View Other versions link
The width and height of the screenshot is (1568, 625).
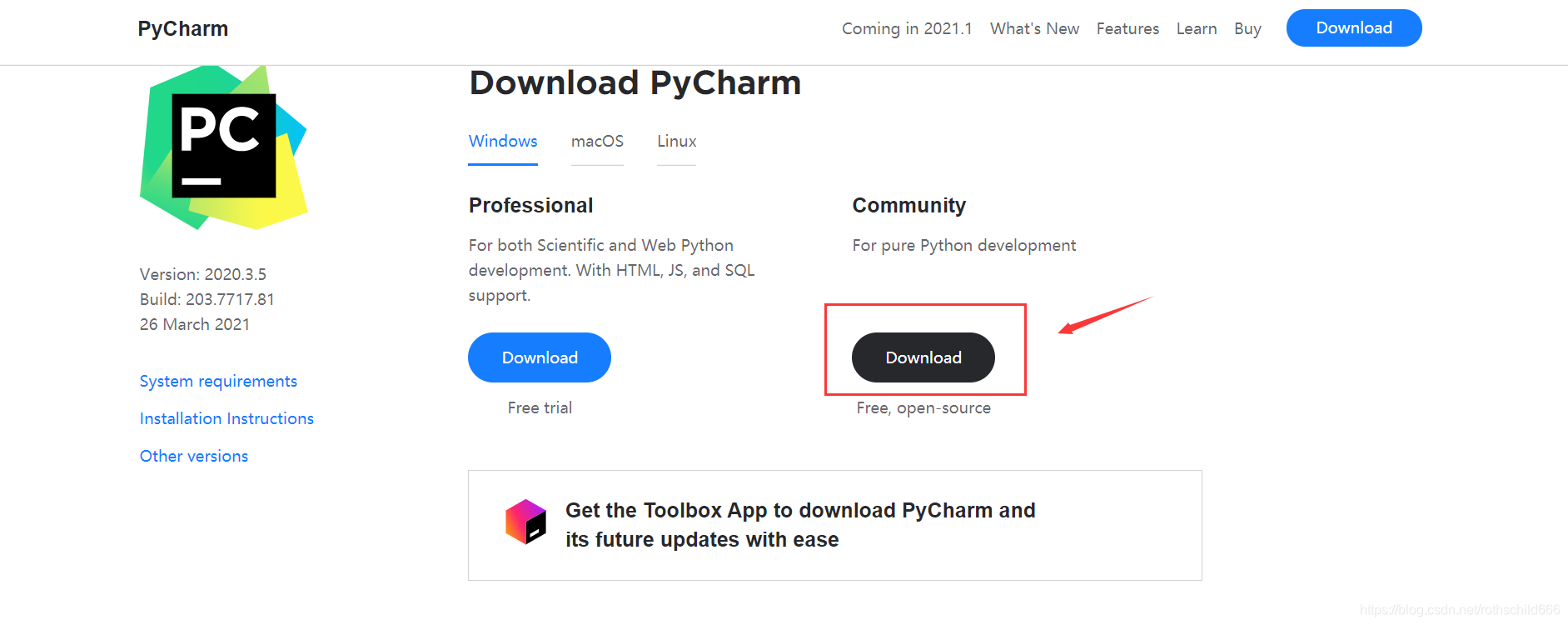pos(194,457)
